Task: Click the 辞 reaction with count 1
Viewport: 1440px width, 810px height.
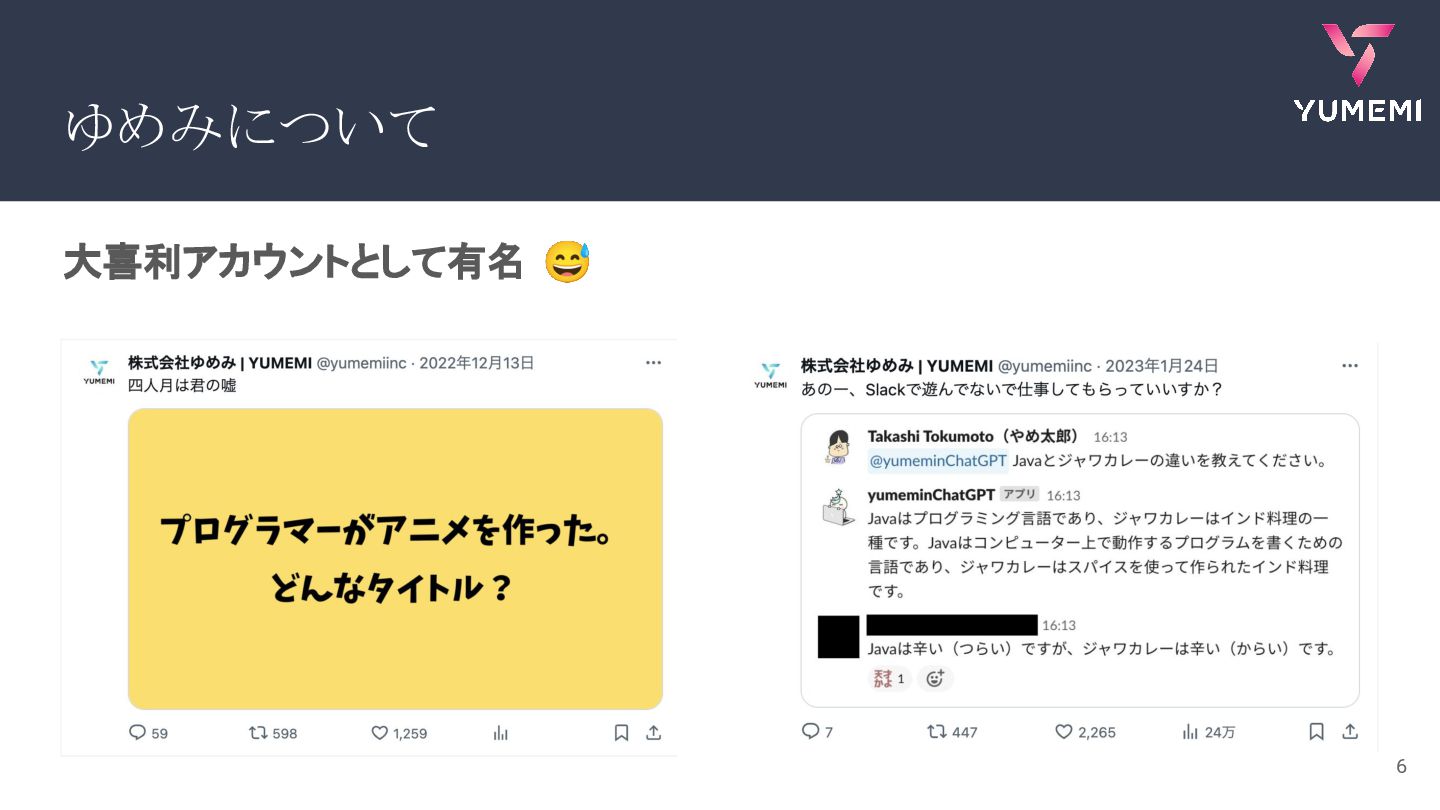Action: [x=889, y=679]
